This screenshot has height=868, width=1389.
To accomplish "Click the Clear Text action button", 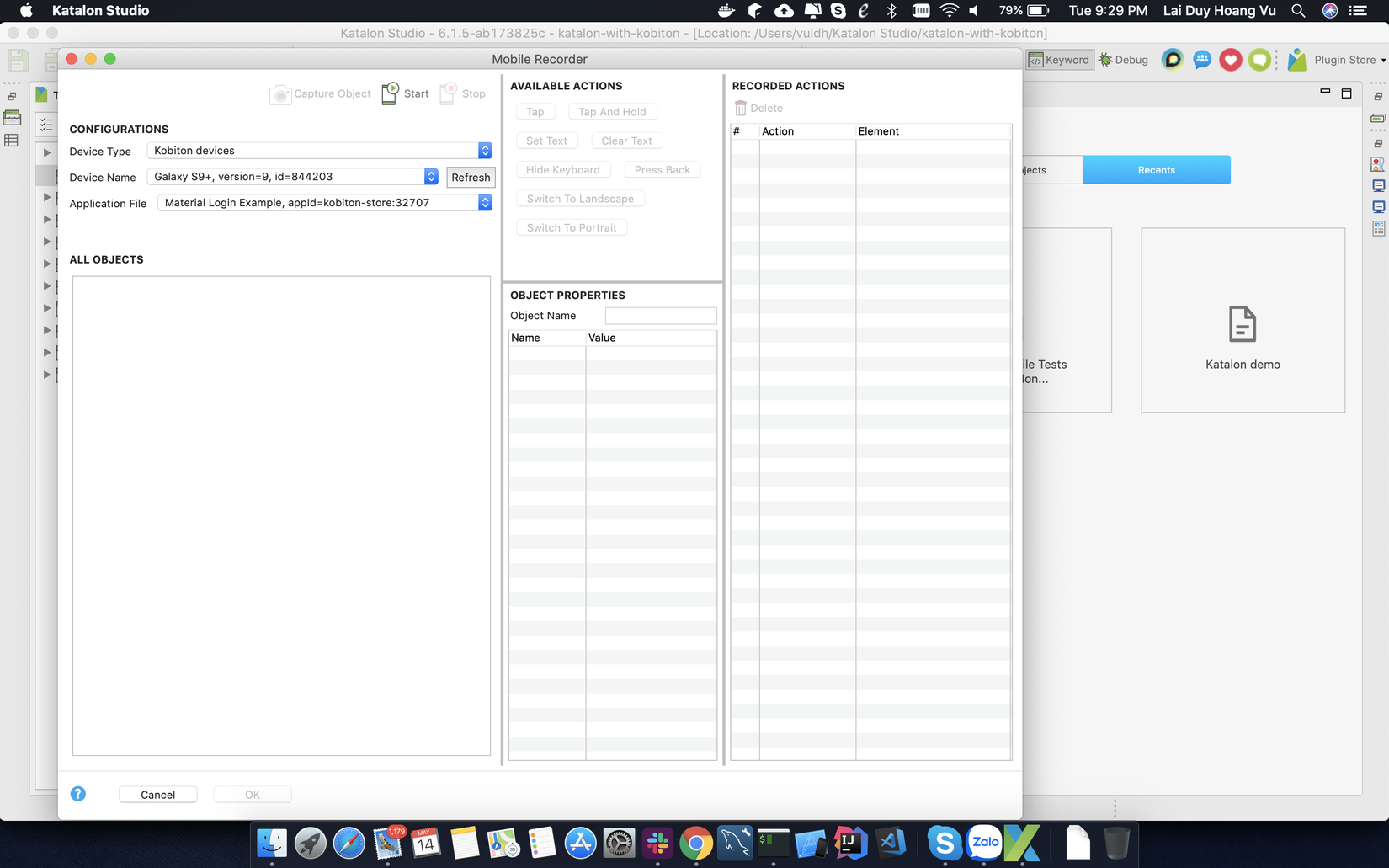I will click(627, 141).
